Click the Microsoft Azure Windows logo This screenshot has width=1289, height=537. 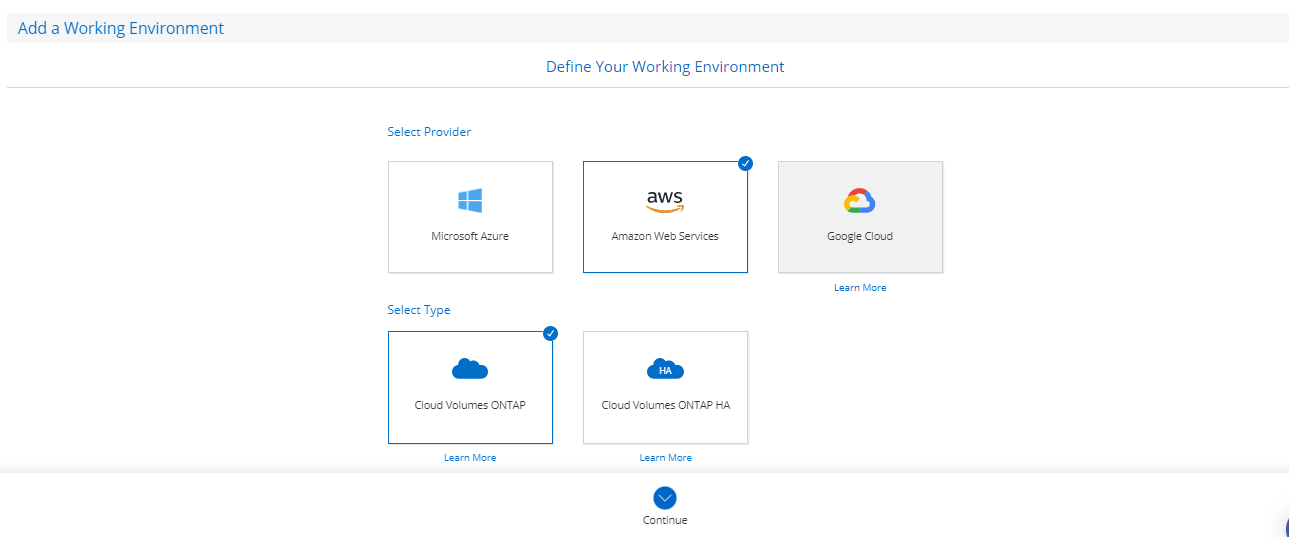click(x=470, y=201)
